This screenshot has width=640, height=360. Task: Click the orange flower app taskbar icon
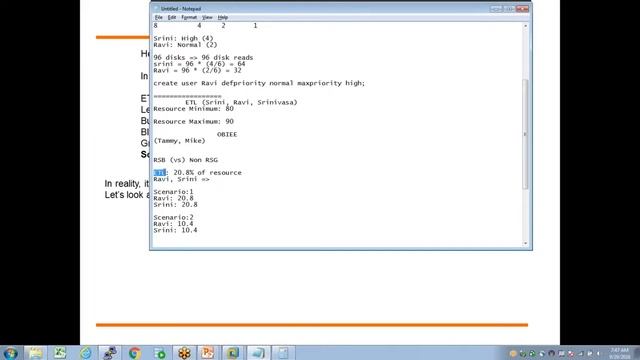184,353
